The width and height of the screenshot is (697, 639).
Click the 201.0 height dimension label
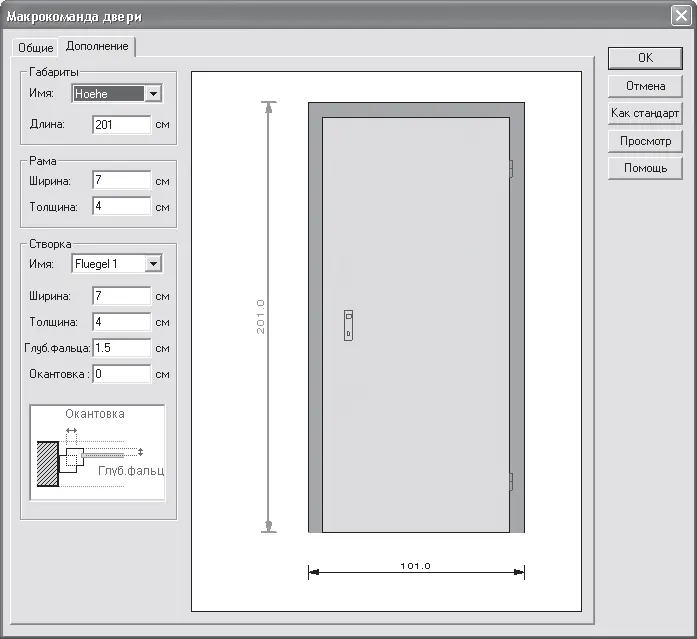(260, 316)
